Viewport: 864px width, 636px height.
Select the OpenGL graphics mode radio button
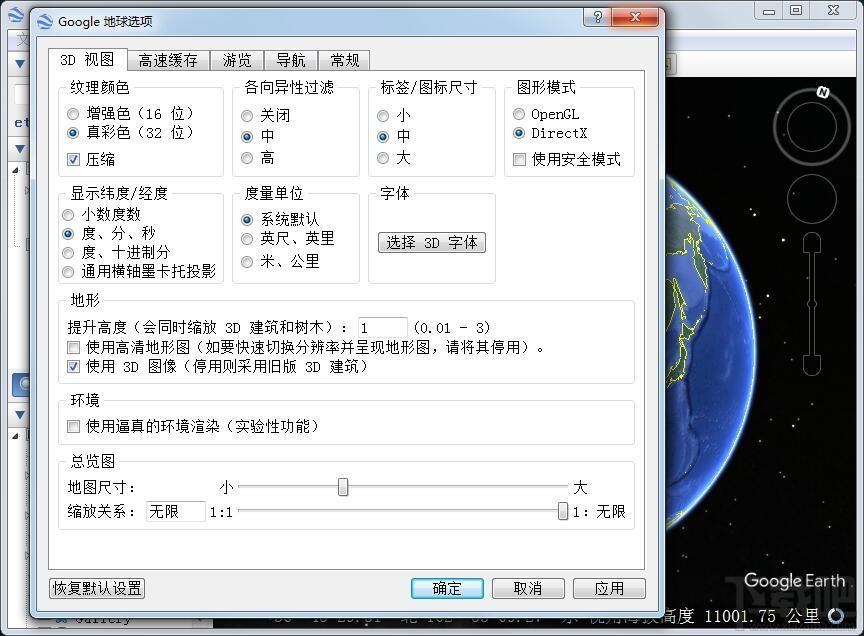click(x=519, y=114)
